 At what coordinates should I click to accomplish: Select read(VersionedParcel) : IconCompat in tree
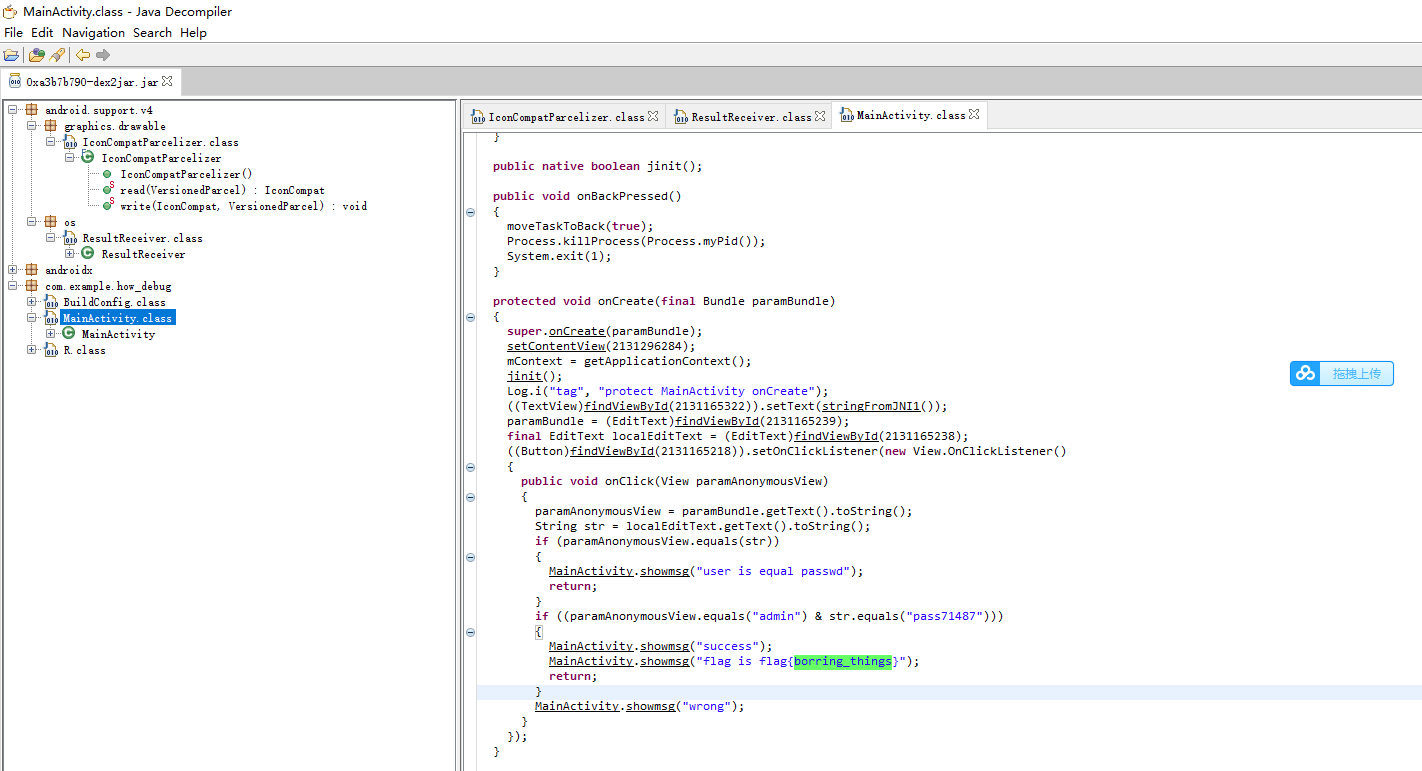click(x=222, y=190)
